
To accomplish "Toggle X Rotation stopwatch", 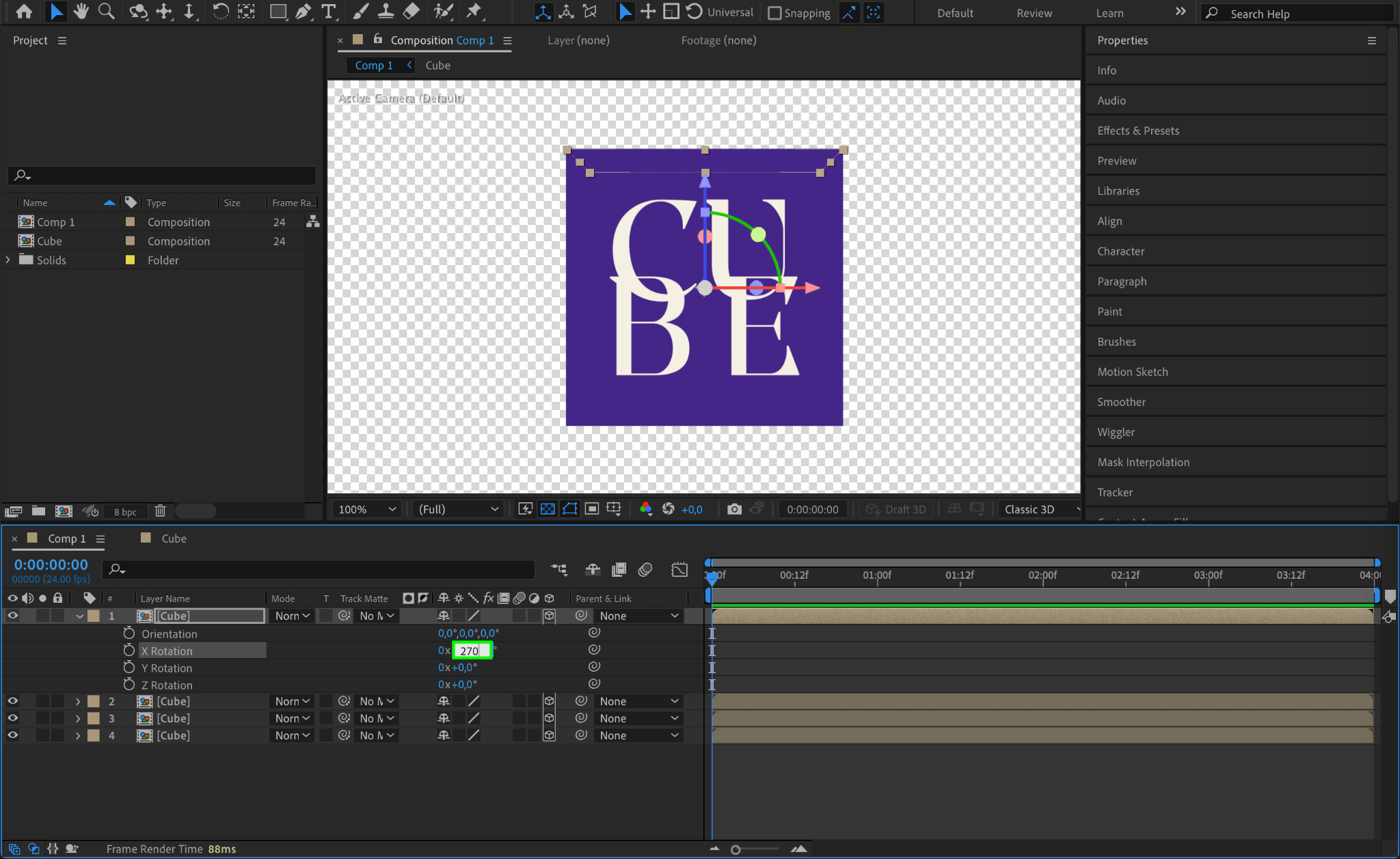I will (x=129, y=651).
